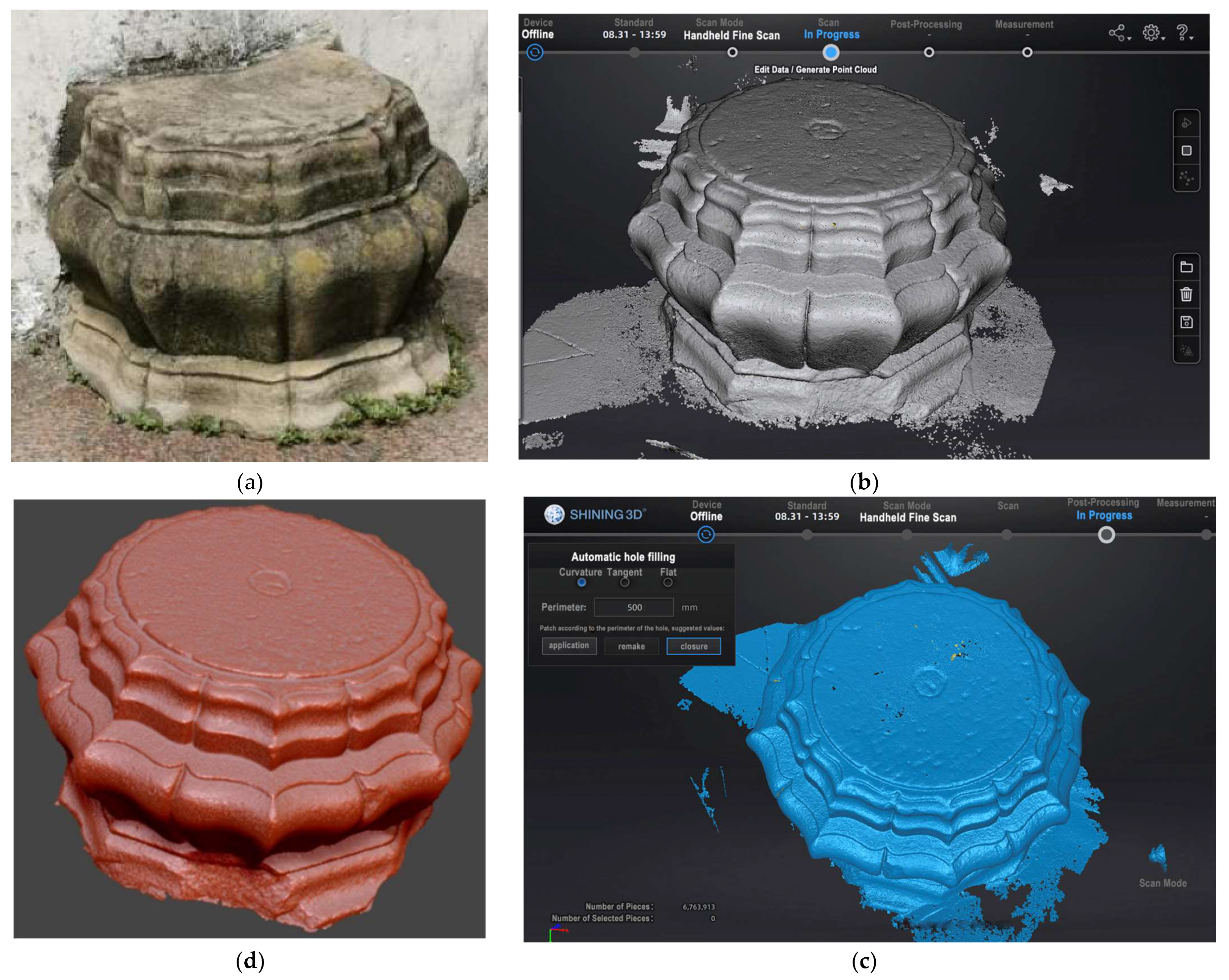Click the application button
The image size is (1229, 980).
tap(569, 645)
